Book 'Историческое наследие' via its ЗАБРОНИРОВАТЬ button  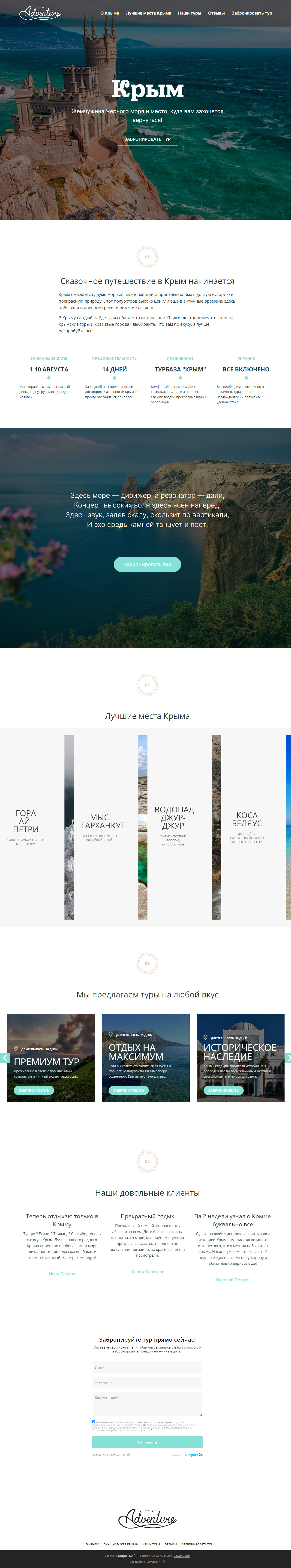point(224,1090)
